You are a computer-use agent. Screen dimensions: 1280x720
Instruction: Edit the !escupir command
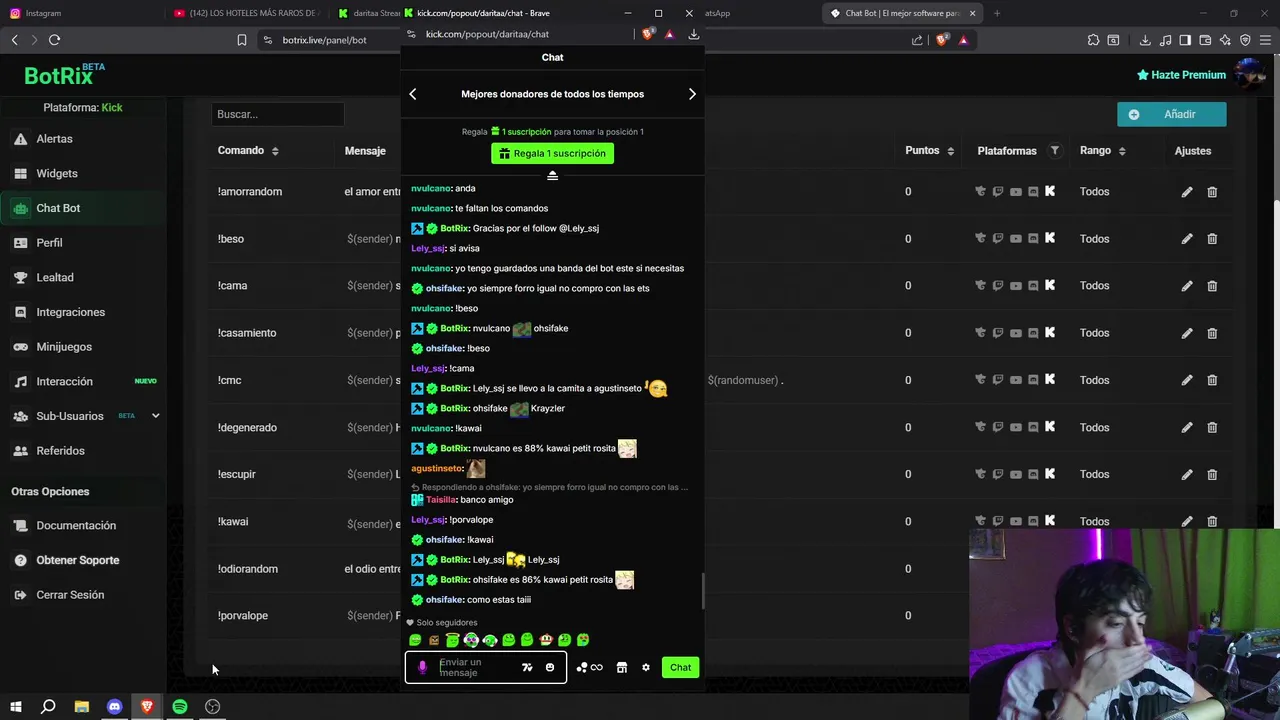(x=1187, y=474)
